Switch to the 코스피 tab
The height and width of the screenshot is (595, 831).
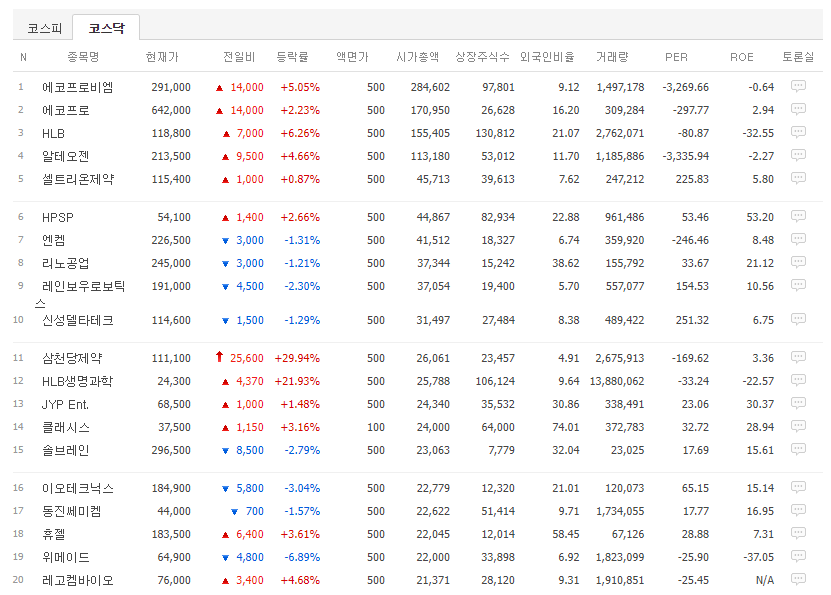(45, 28)
